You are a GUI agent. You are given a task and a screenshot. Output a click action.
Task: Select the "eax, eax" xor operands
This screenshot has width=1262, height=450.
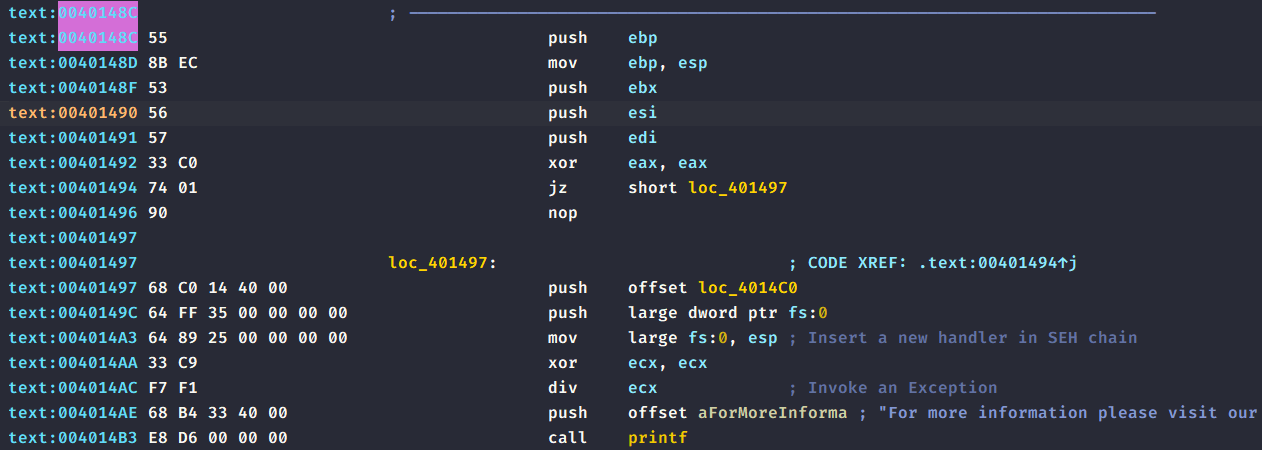point(667,163)
